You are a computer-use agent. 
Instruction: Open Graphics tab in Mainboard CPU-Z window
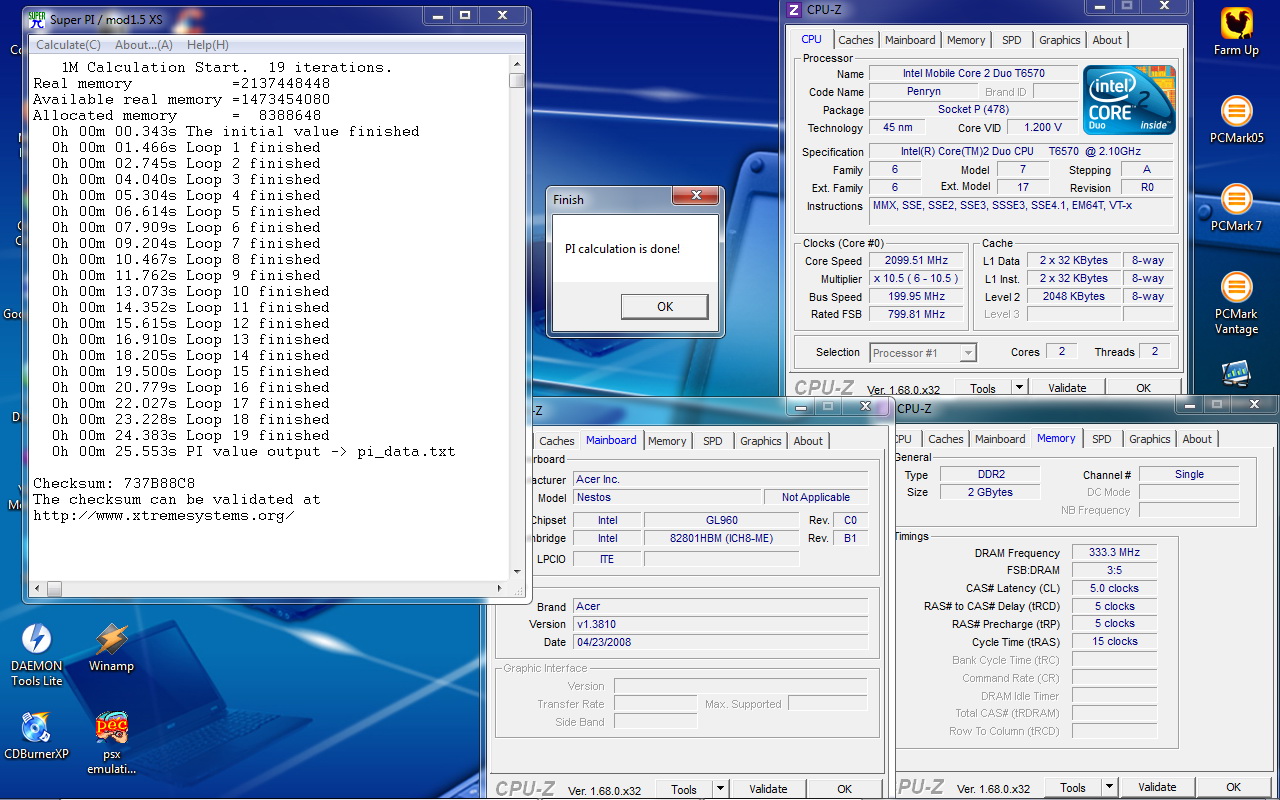[761, 441]
